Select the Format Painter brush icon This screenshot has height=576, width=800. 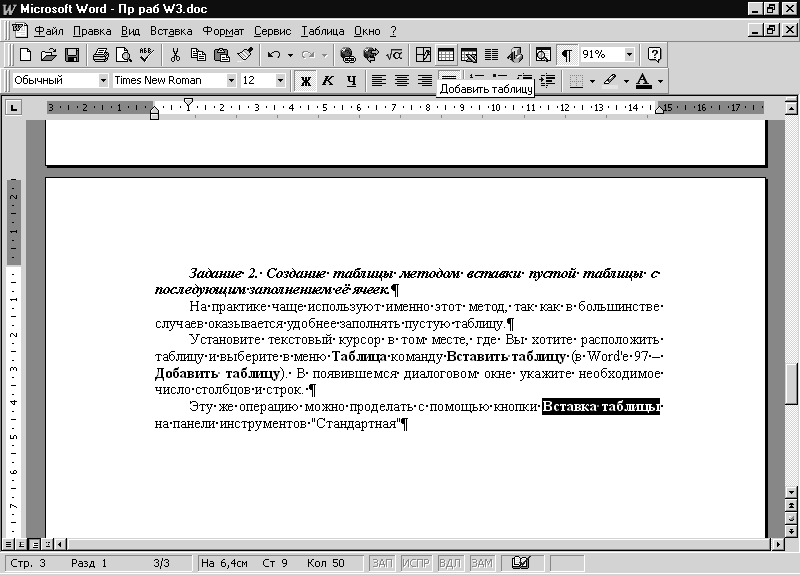point(245,54)
